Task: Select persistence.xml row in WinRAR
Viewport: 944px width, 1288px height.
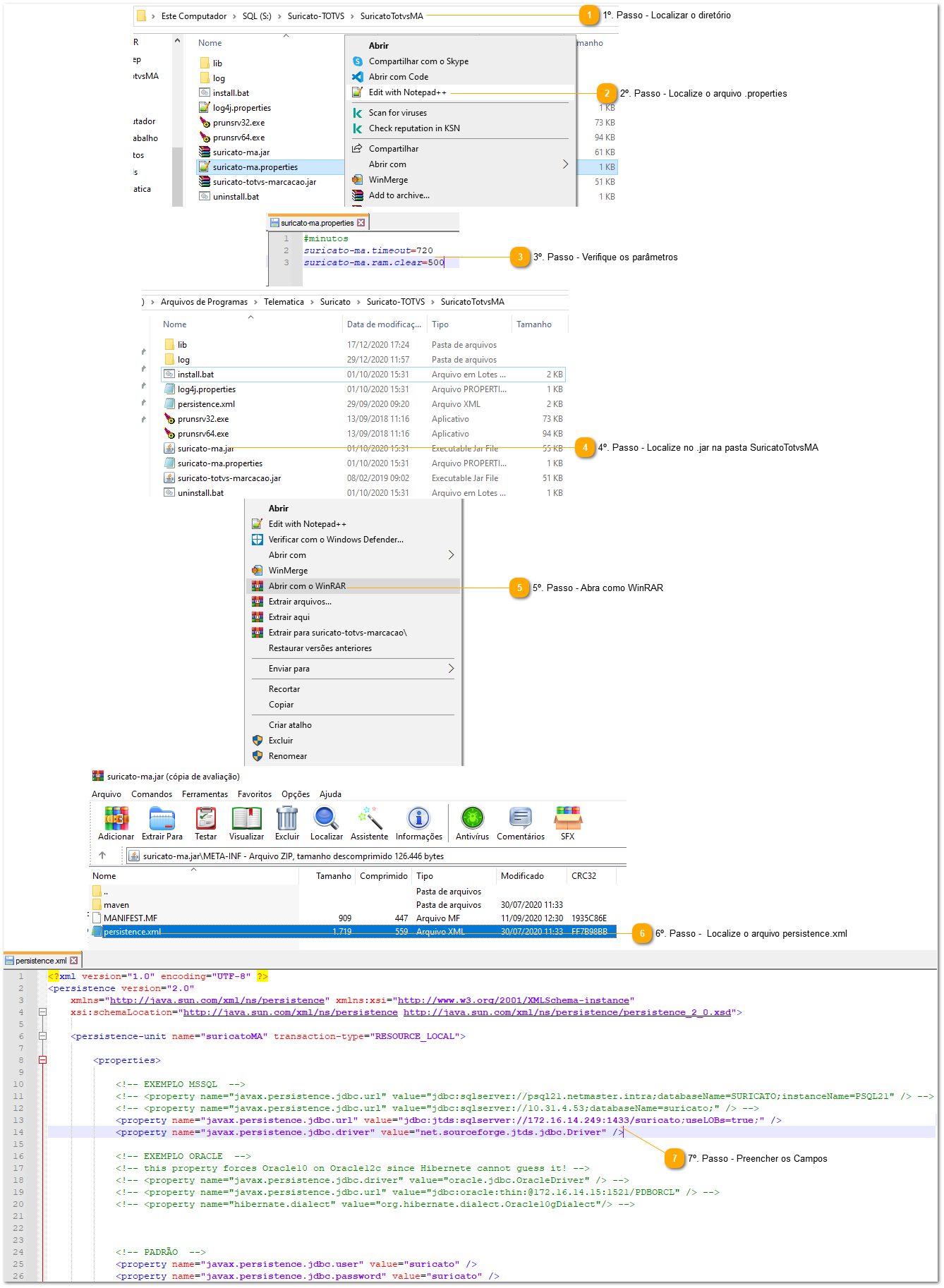Action: tap(353, 932)
